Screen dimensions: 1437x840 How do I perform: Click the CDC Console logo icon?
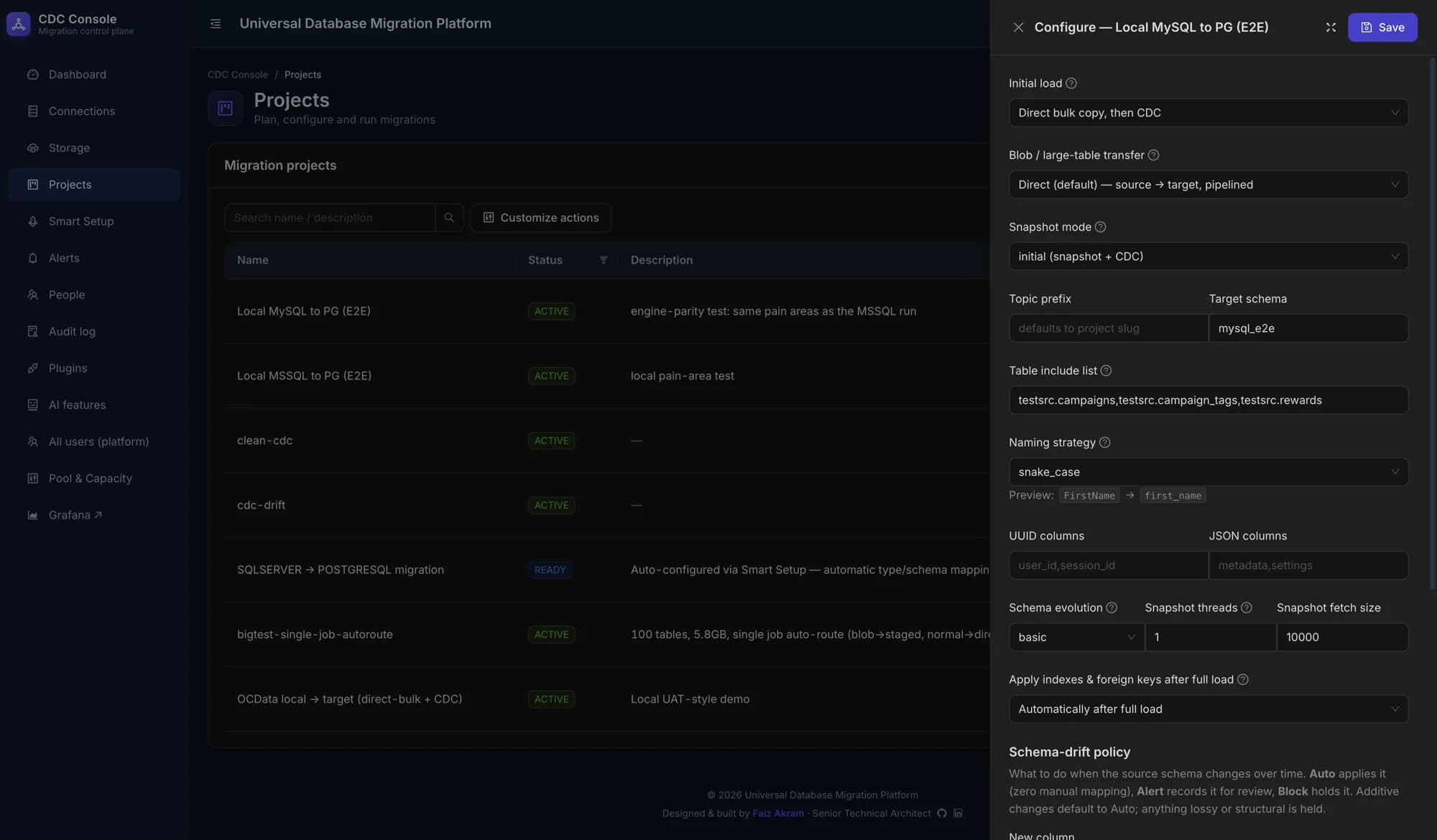tap(19, 24)
